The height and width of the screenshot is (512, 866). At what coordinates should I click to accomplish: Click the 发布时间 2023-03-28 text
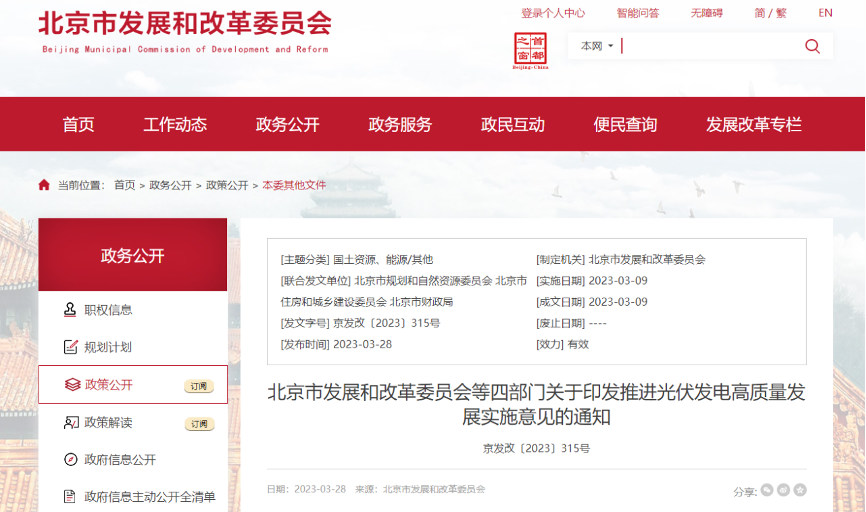336,344
